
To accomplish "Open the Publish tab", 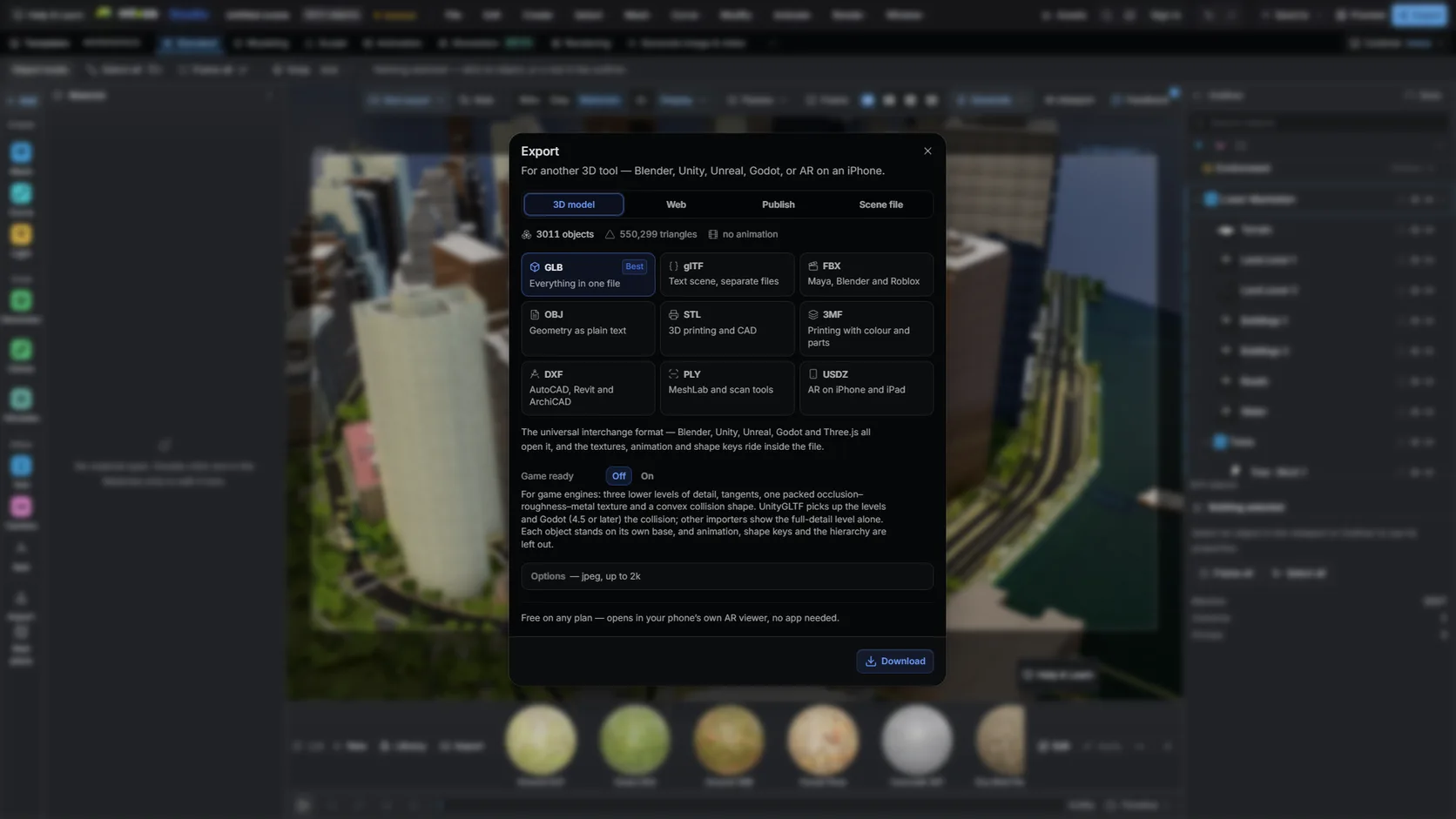I will click(x=778, y=205).
